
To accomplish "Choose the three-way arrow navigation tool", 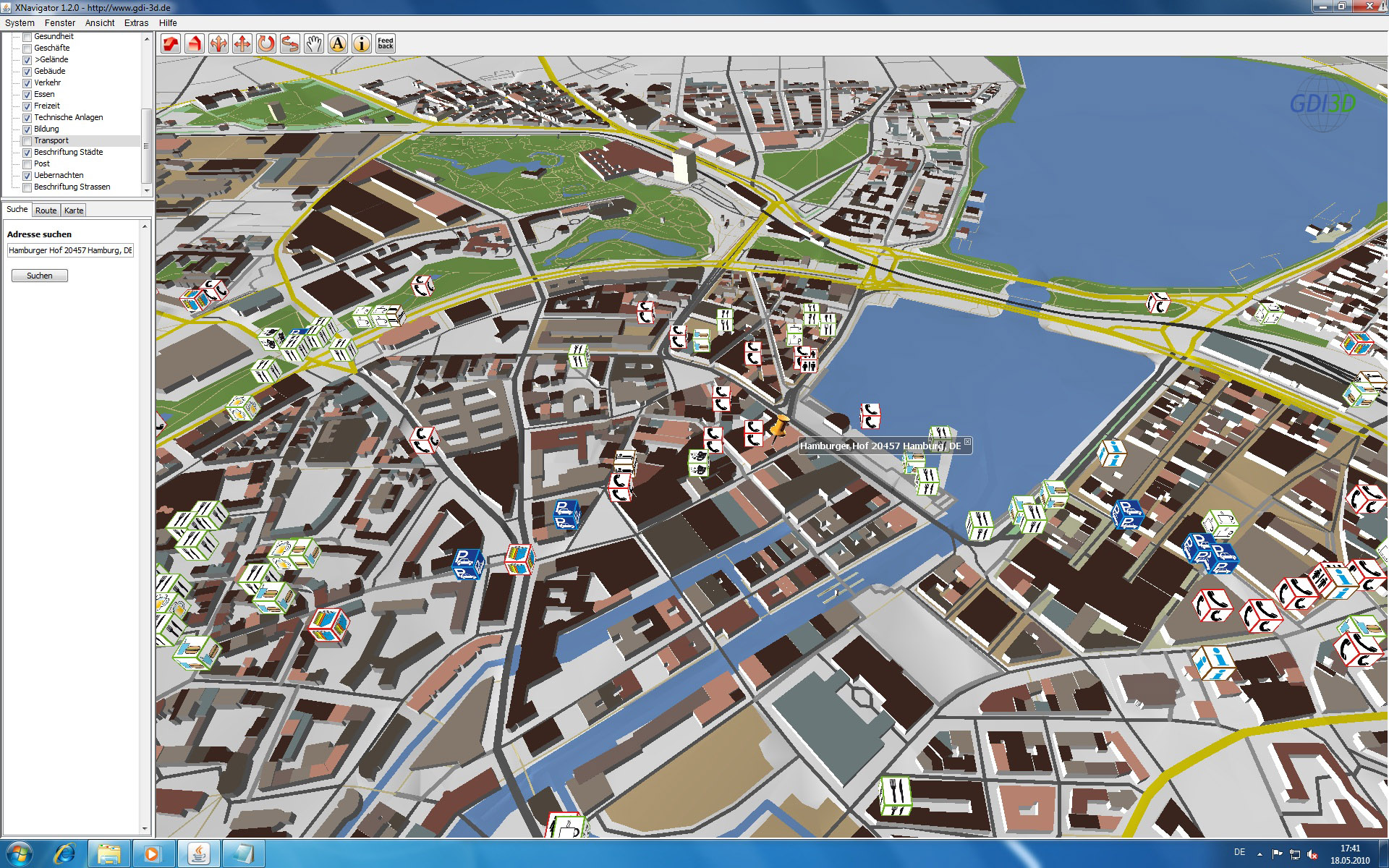I will pos(218,43).
